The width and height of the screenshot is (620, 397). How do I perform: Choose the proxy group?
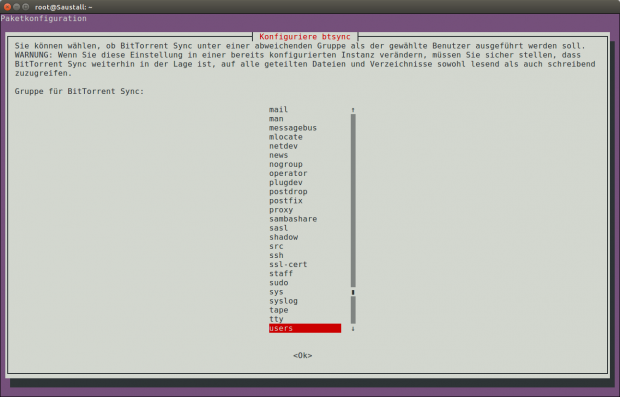point(281,210)
